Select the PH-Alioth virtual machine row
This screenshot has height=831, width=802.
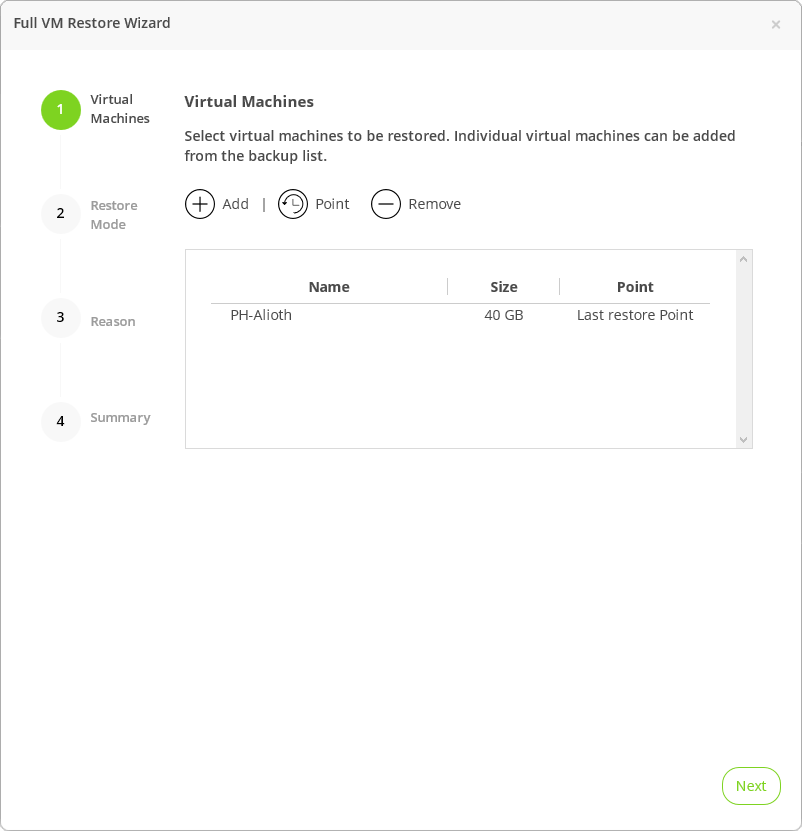261,315
